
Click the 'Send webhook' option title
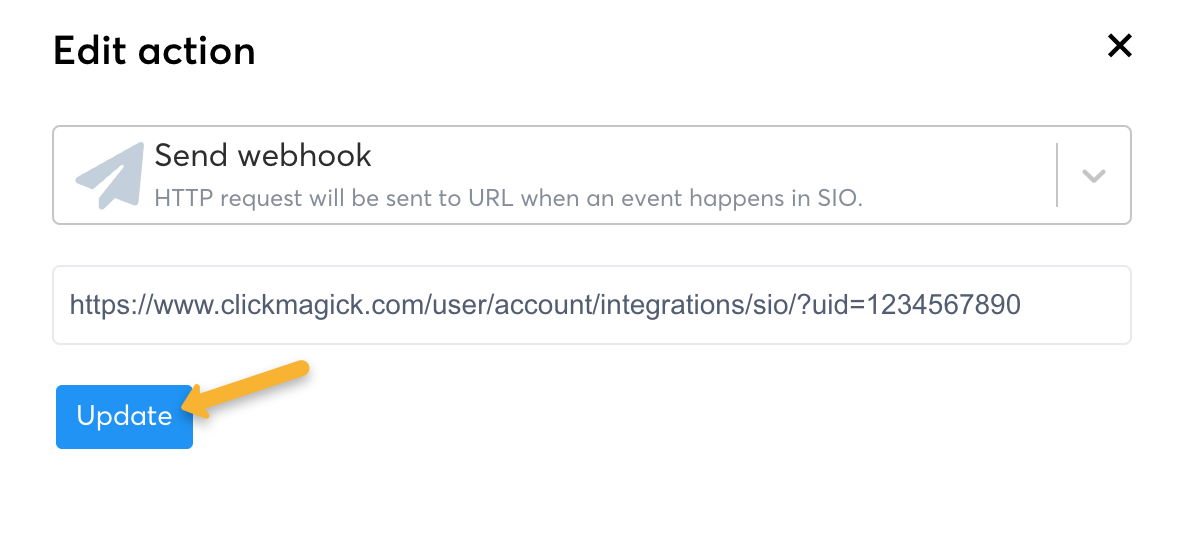pos(263,156)
